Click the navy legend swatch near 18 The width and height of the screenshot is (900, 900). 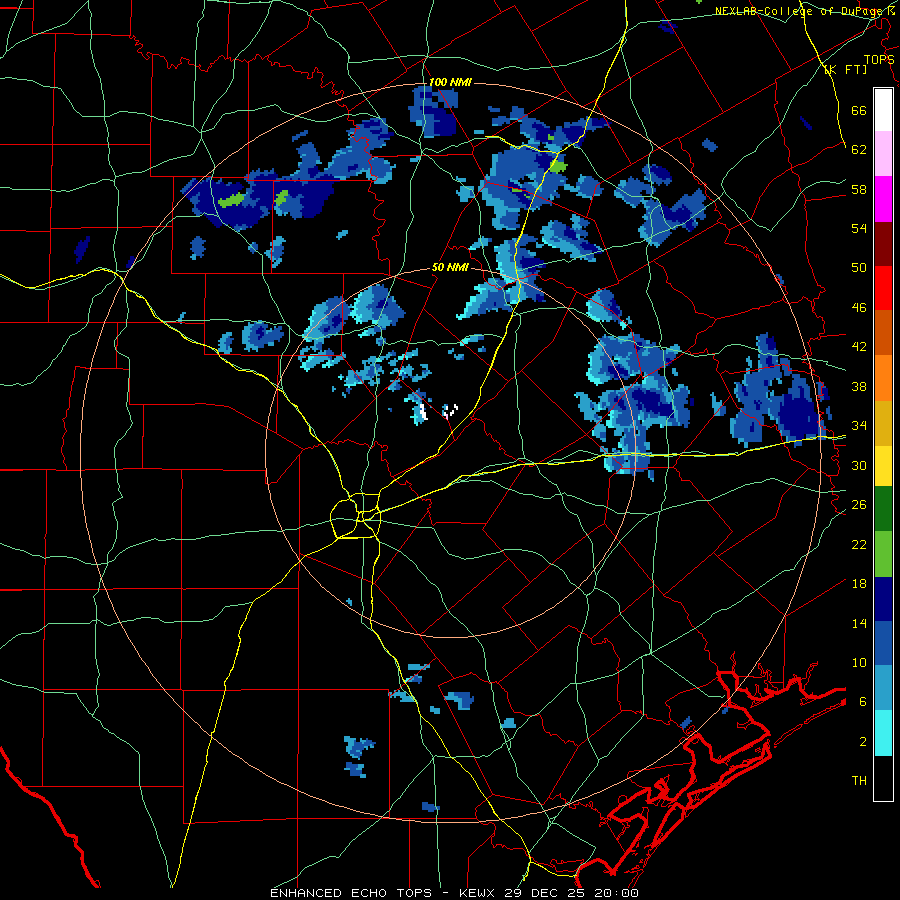click(x=883, y=599)
